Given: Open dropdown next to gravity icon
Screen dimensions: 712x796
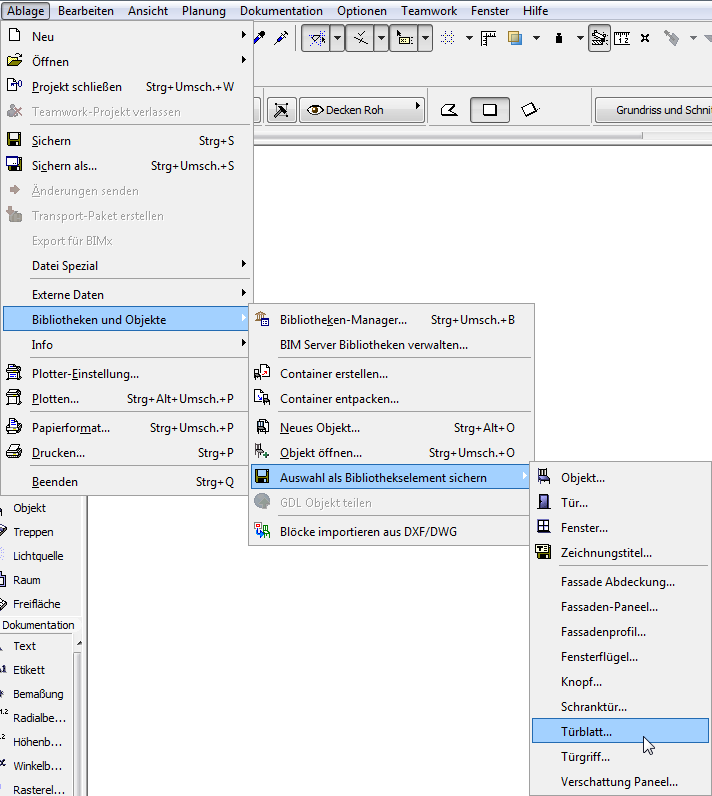Looking at the screenshot, I should [580, 38].
